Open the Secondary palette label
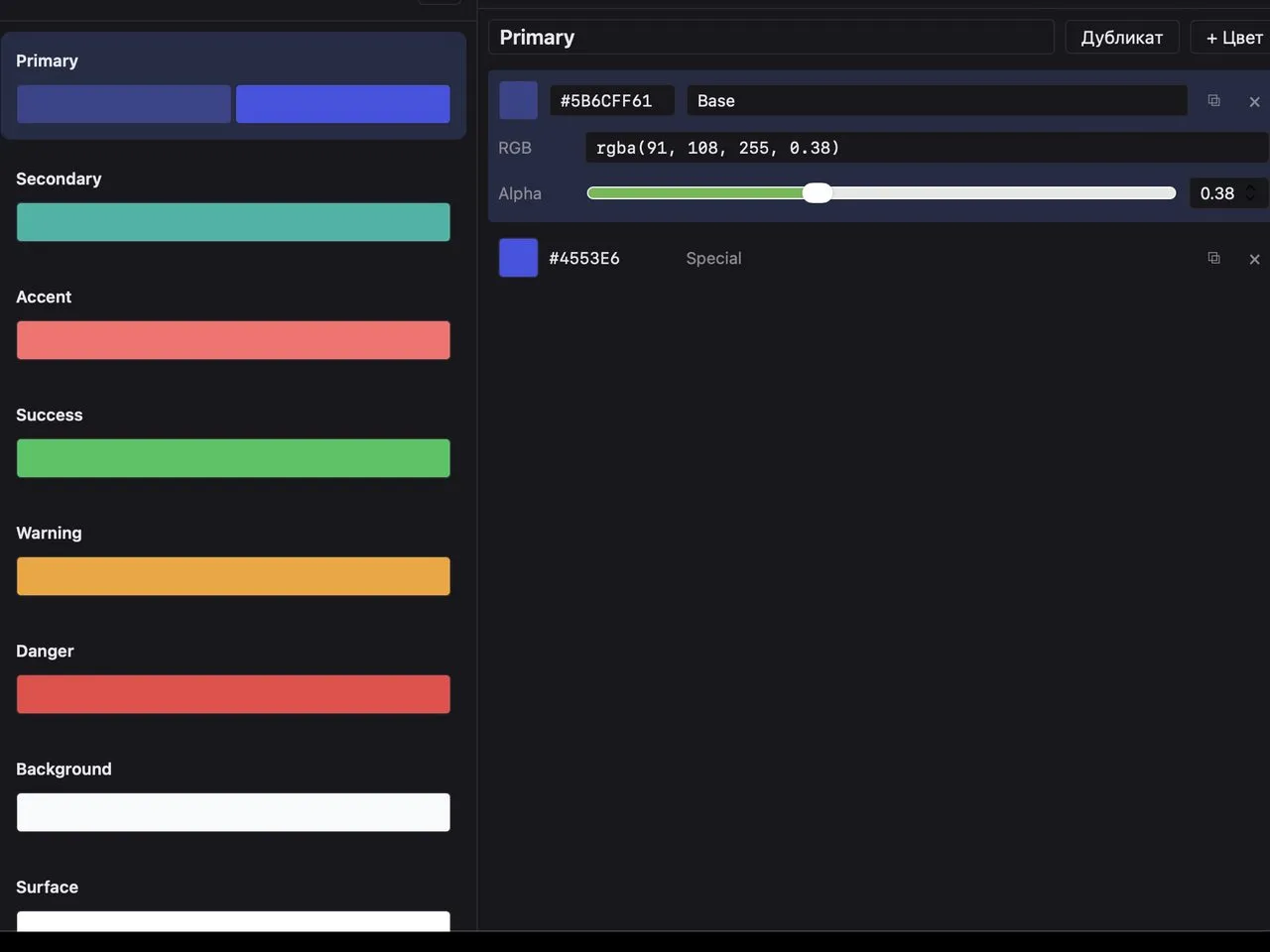1270x952 pixels. [59, 178]
